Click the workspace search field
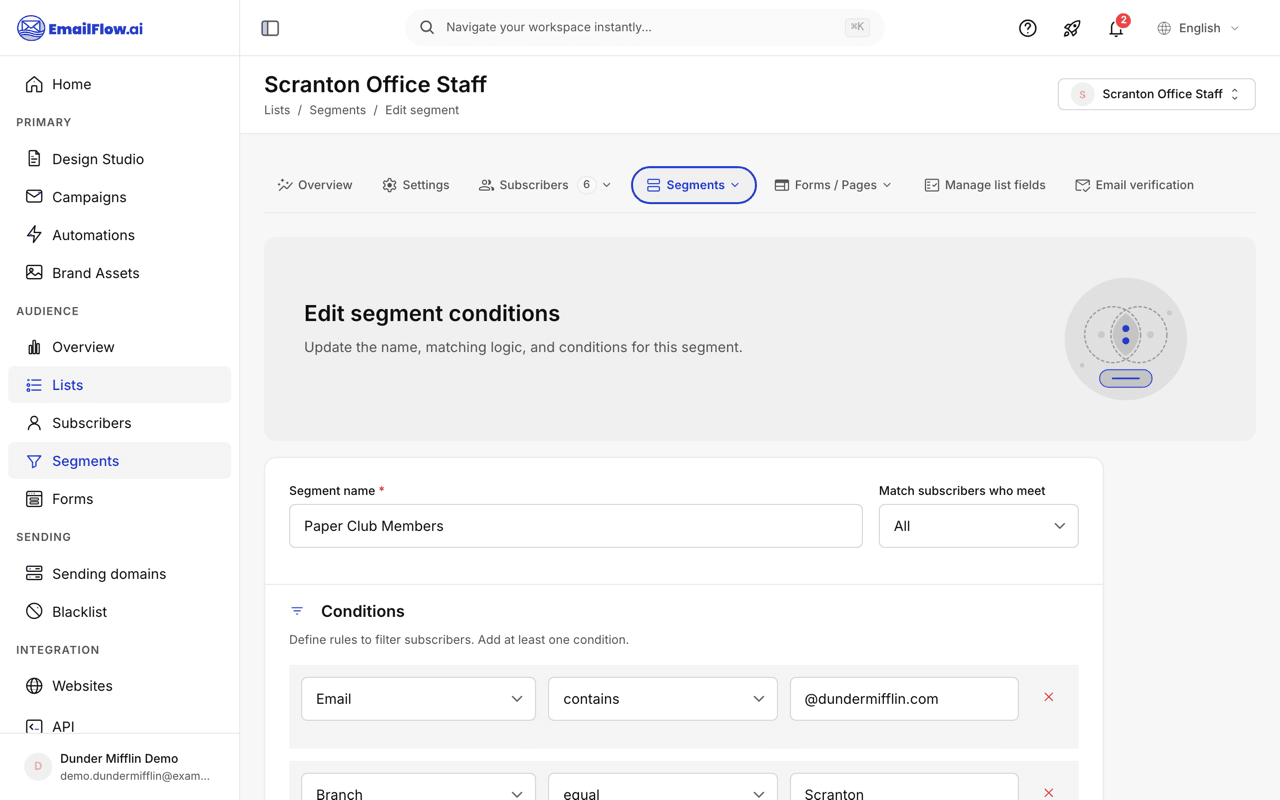The image size is (1280, 800). (x=644, y=28)
